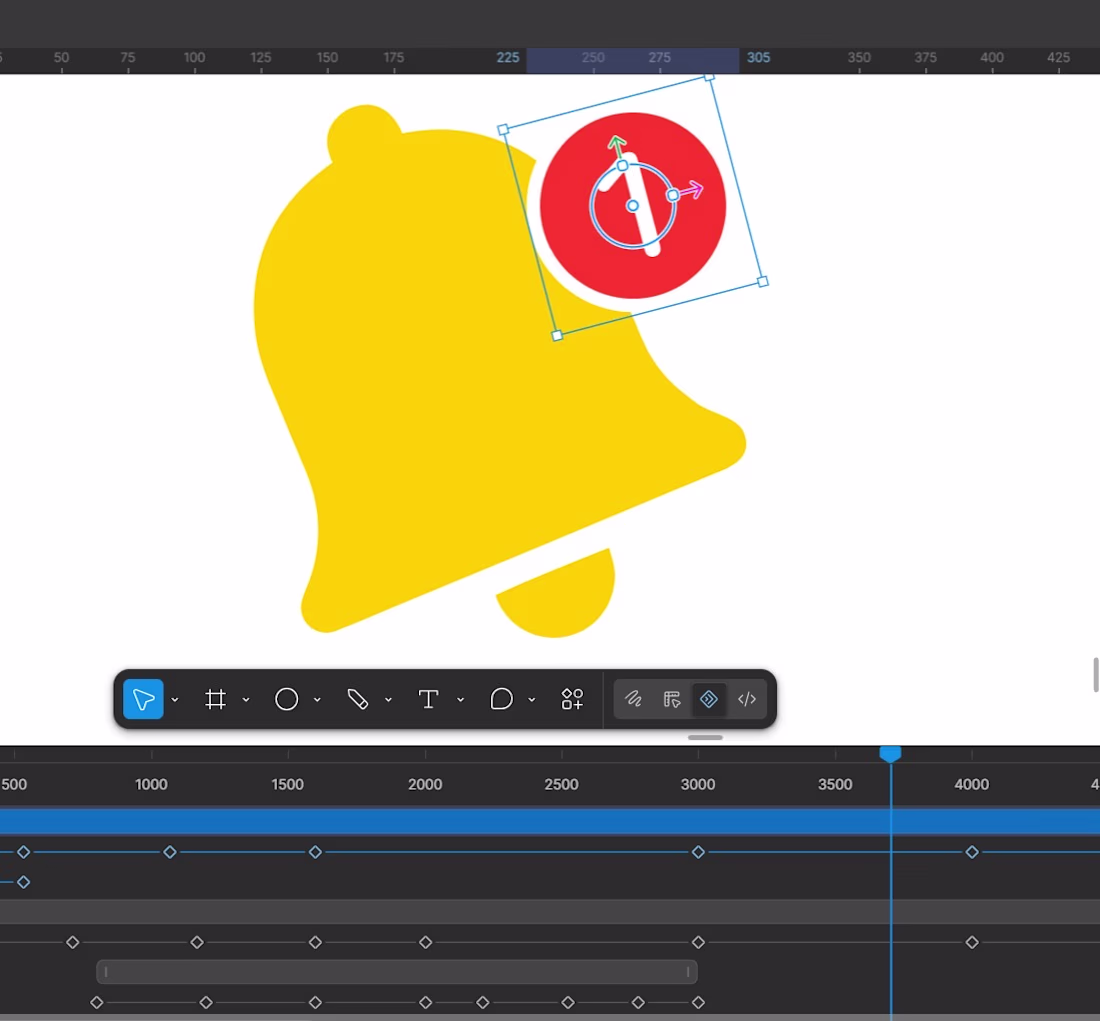Click the bottom-left corner selection handle

click(557, 336)
